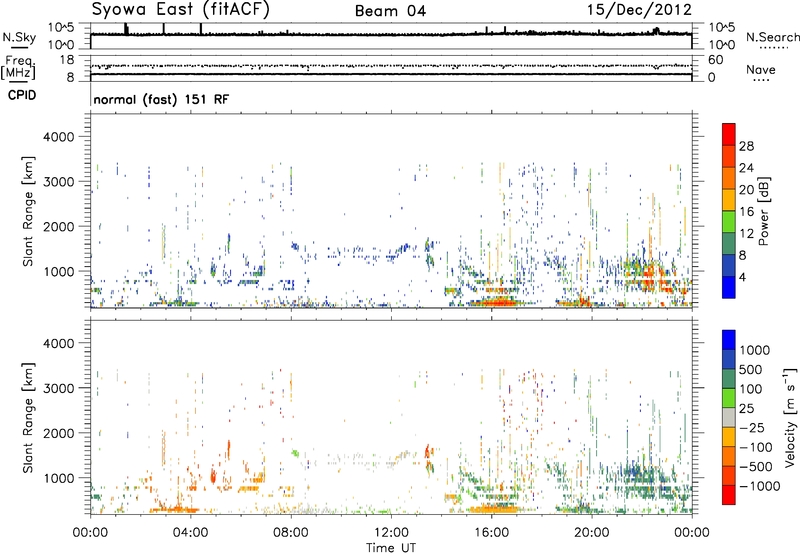Click the "28" power colorbar label

746,146
